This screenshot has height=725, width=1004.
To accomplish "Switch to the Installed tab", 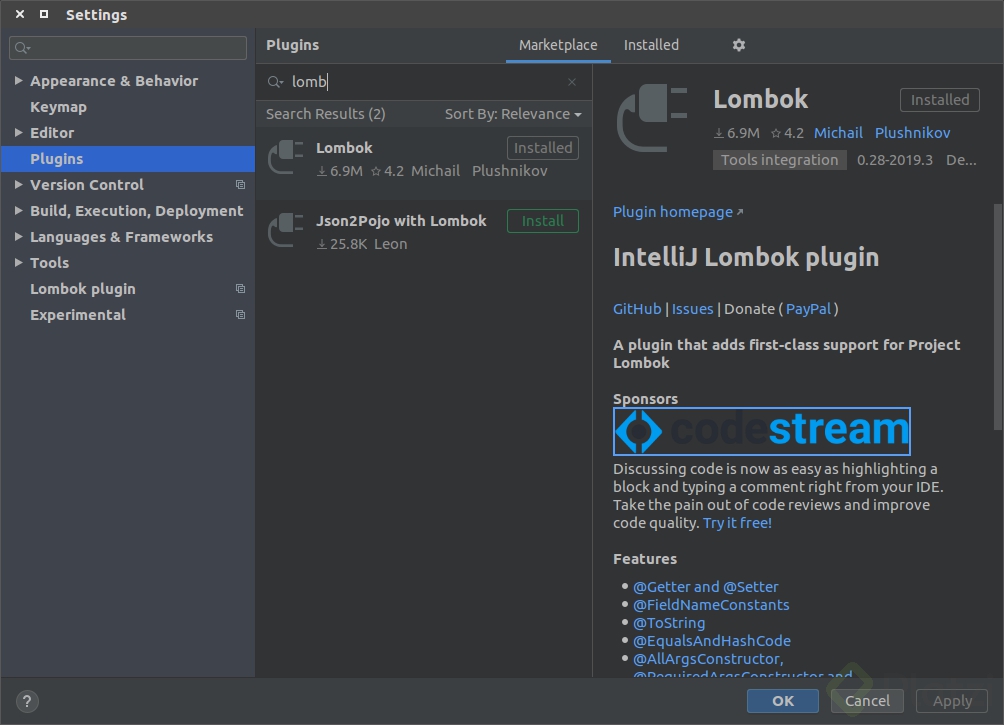I will tap(651, 45).
